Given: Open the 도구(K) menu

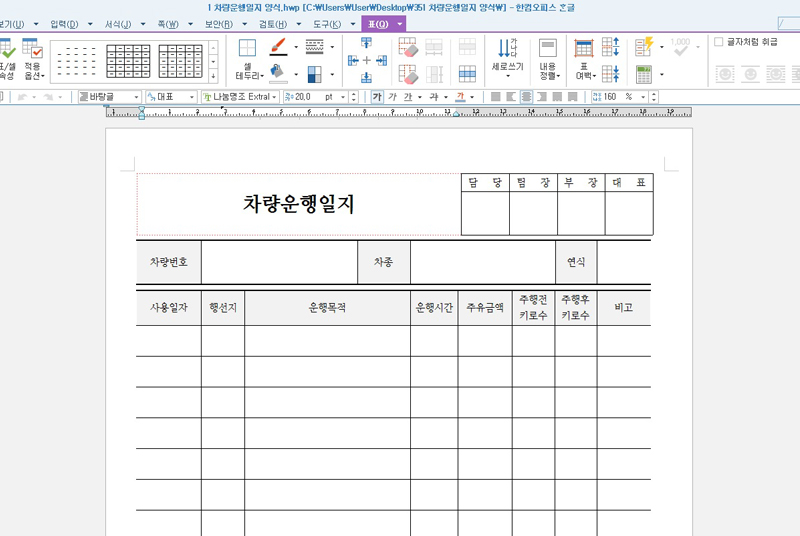Looking at the screenshot, I should [327, 24].
